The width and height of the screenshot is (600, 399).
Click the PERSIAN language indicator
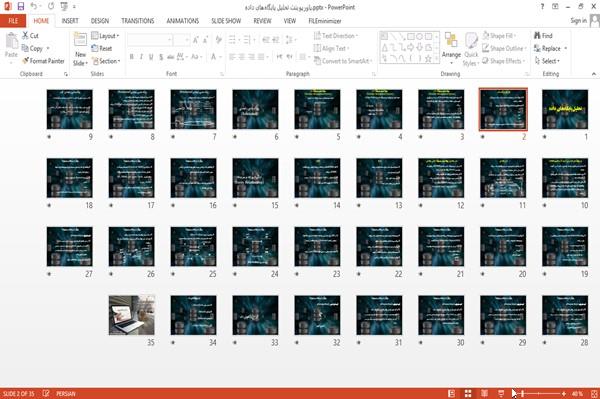point(66,393)
